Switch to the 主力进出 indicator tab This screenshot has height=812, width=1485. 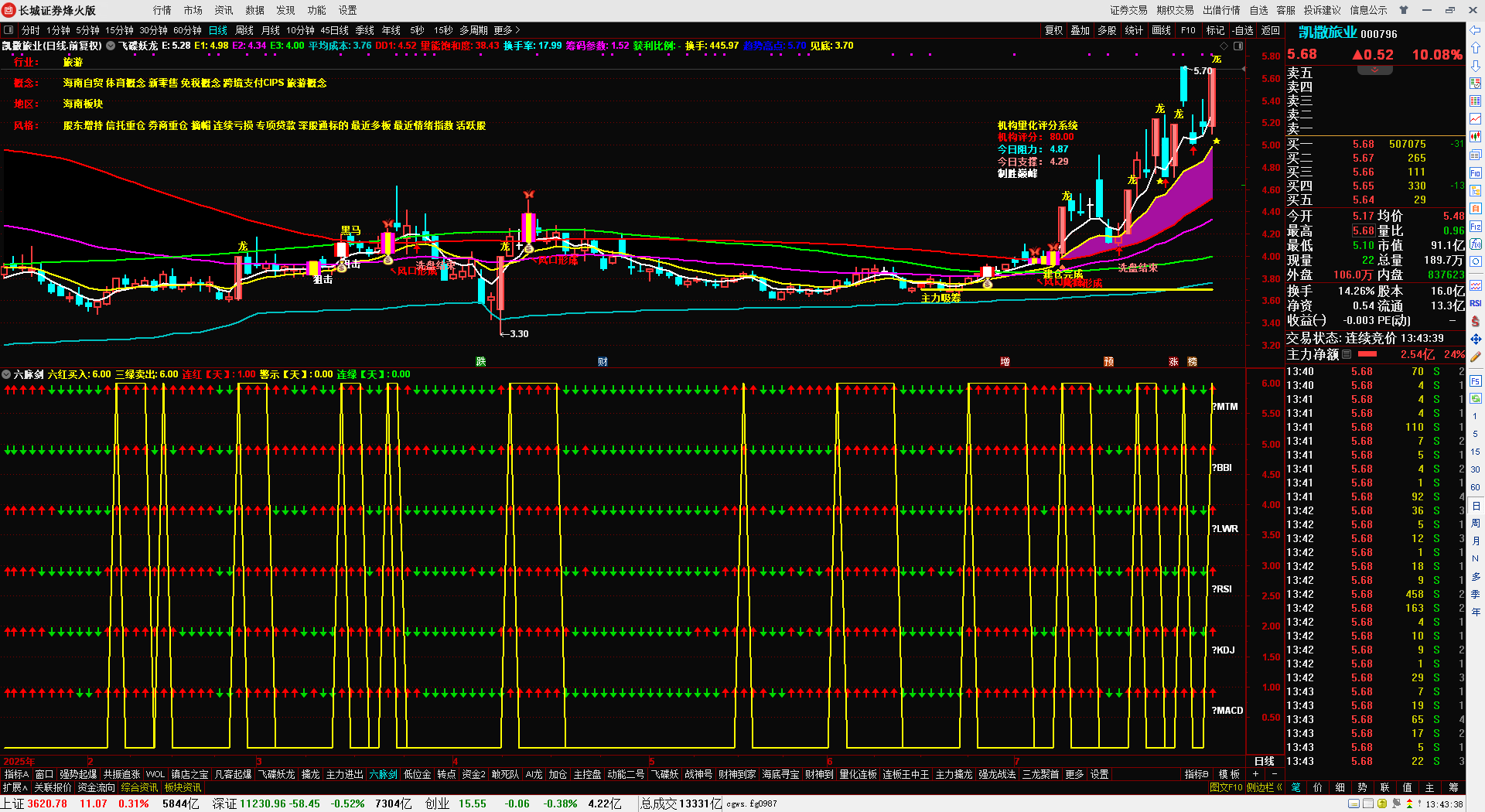(344, 774)
